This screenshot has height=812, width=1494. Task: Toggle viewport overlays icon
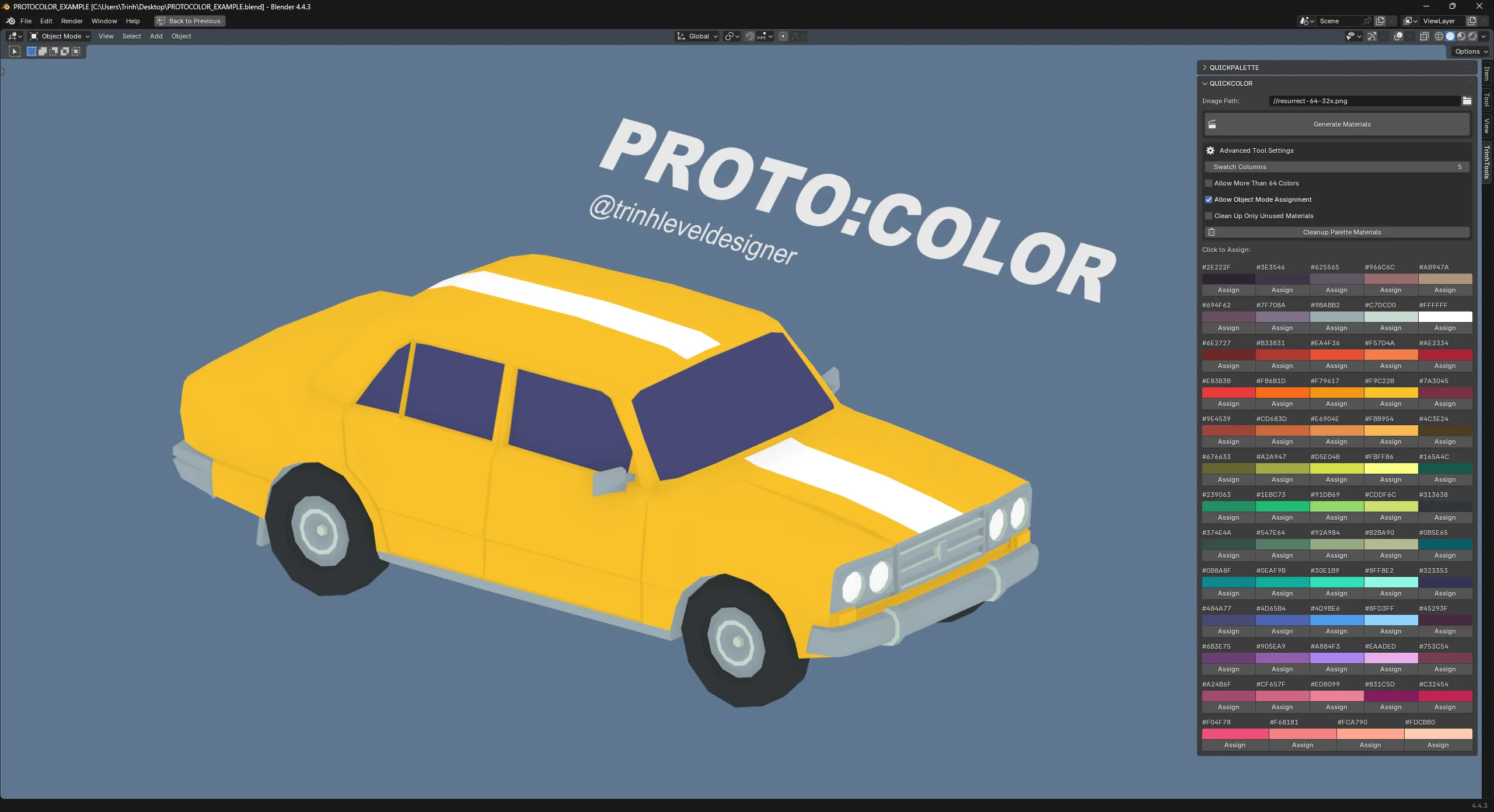pos(1398,36)
